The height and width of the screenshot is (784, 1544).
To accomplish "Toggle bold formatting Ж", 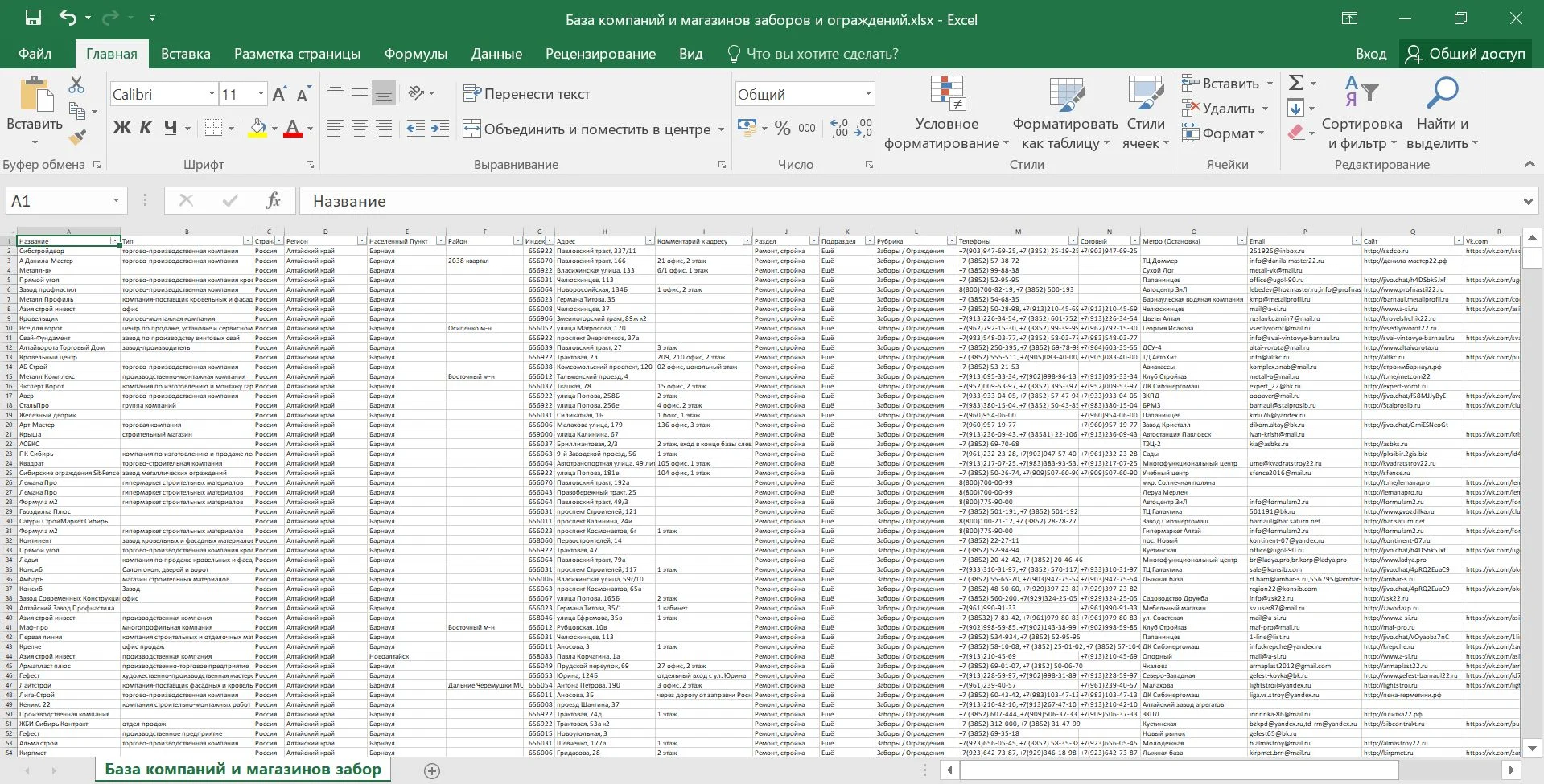I will tap(121, 128).
